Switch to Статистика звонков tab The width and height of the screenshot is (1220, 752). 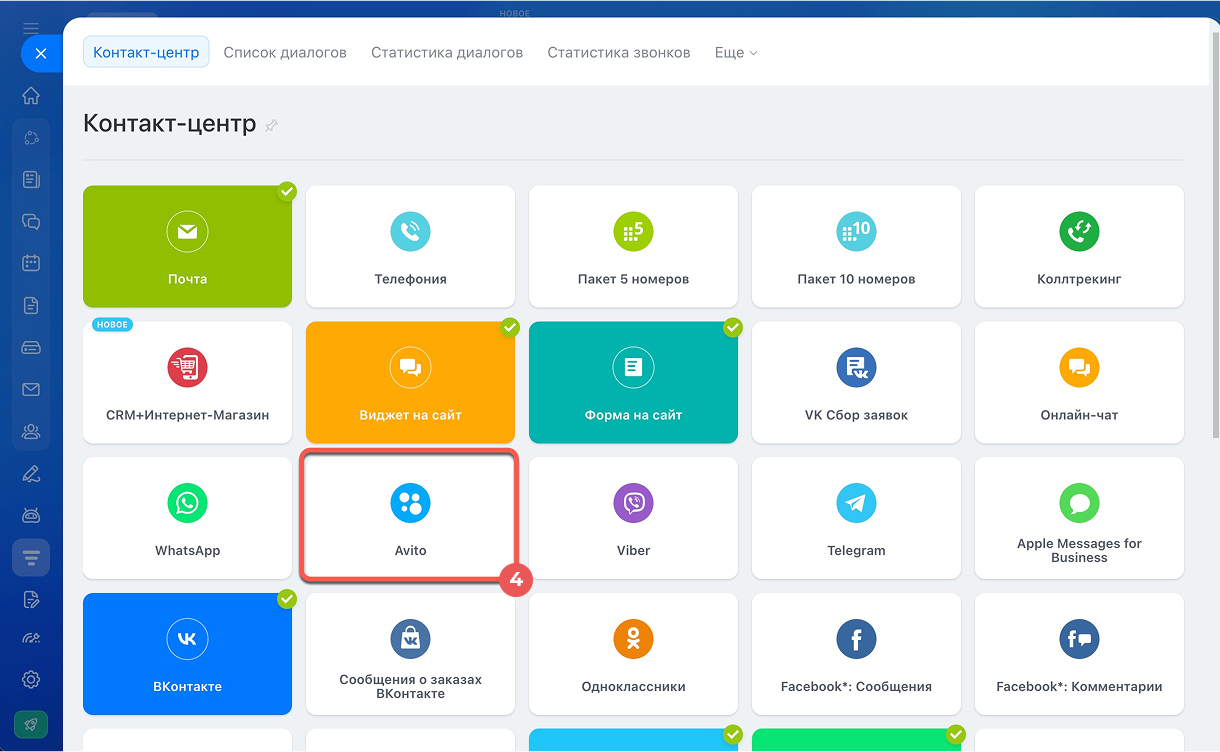tap(619, 52)
